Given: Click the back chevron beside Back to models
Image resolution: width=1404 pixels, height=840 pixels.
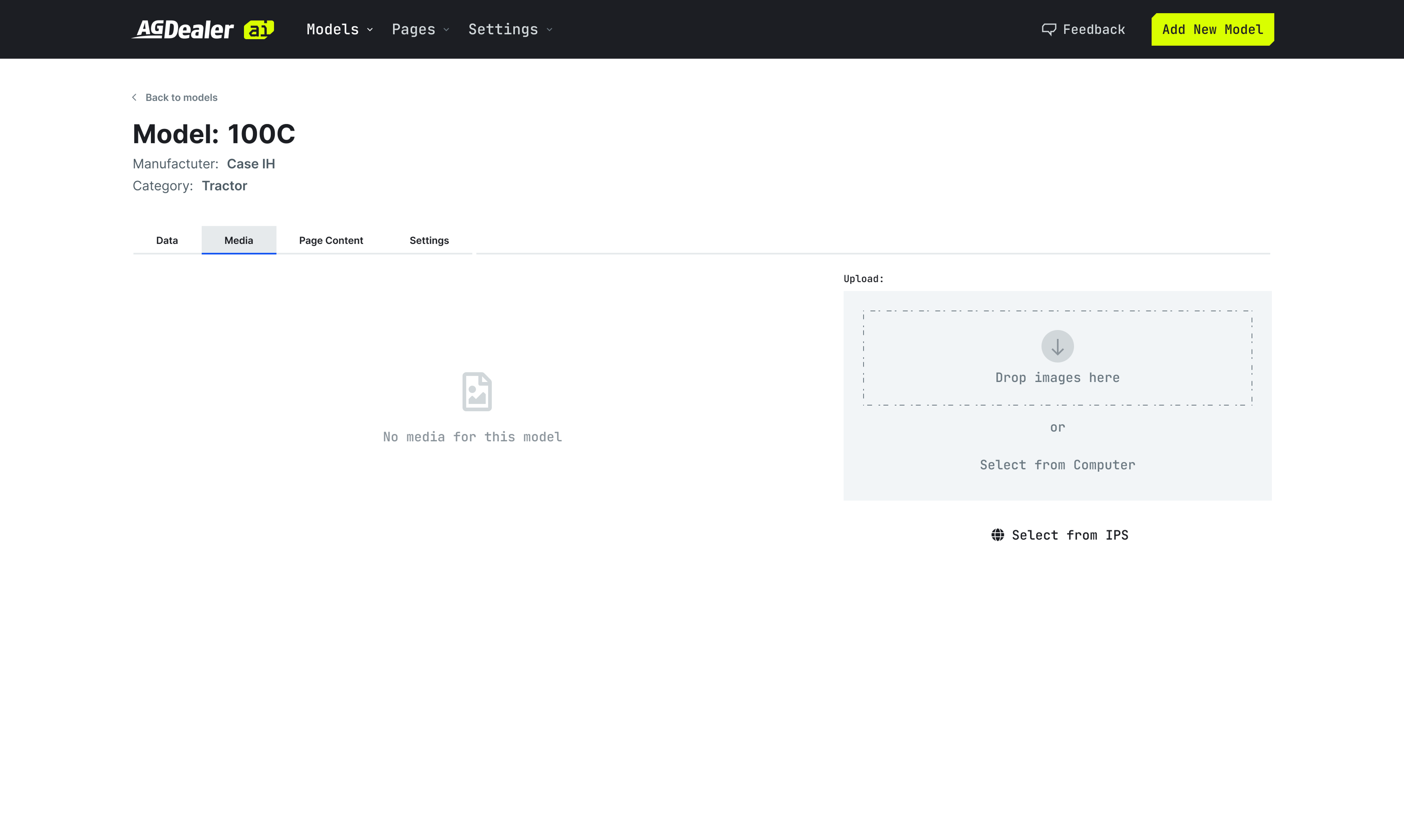Looking at the screenshot, I should 135,97.
